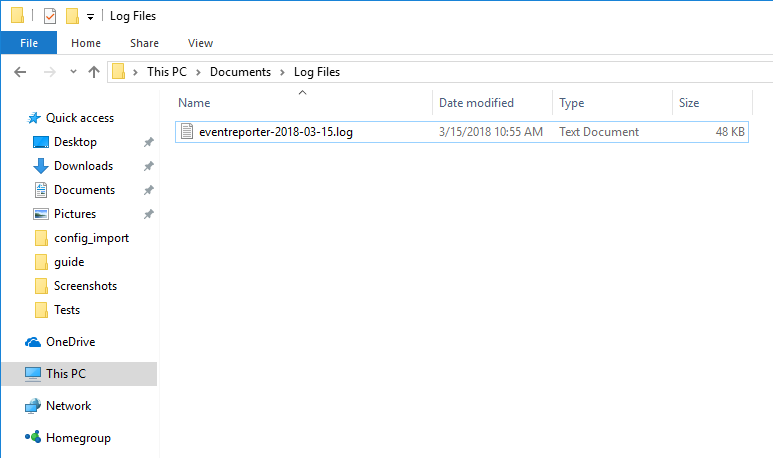
Task: Click the Homegroup icon
Action: tap(33, 437)
